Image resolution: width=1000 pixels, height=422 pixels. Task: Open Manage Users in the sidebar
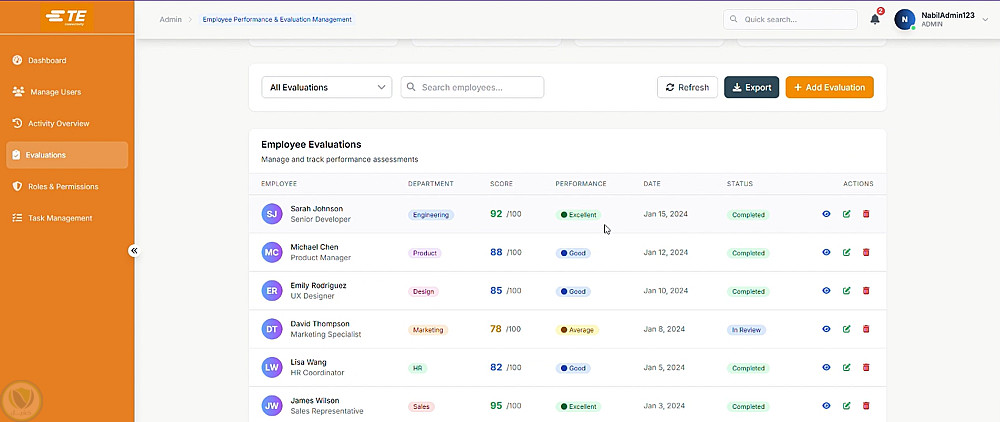(x=55, y=92)
